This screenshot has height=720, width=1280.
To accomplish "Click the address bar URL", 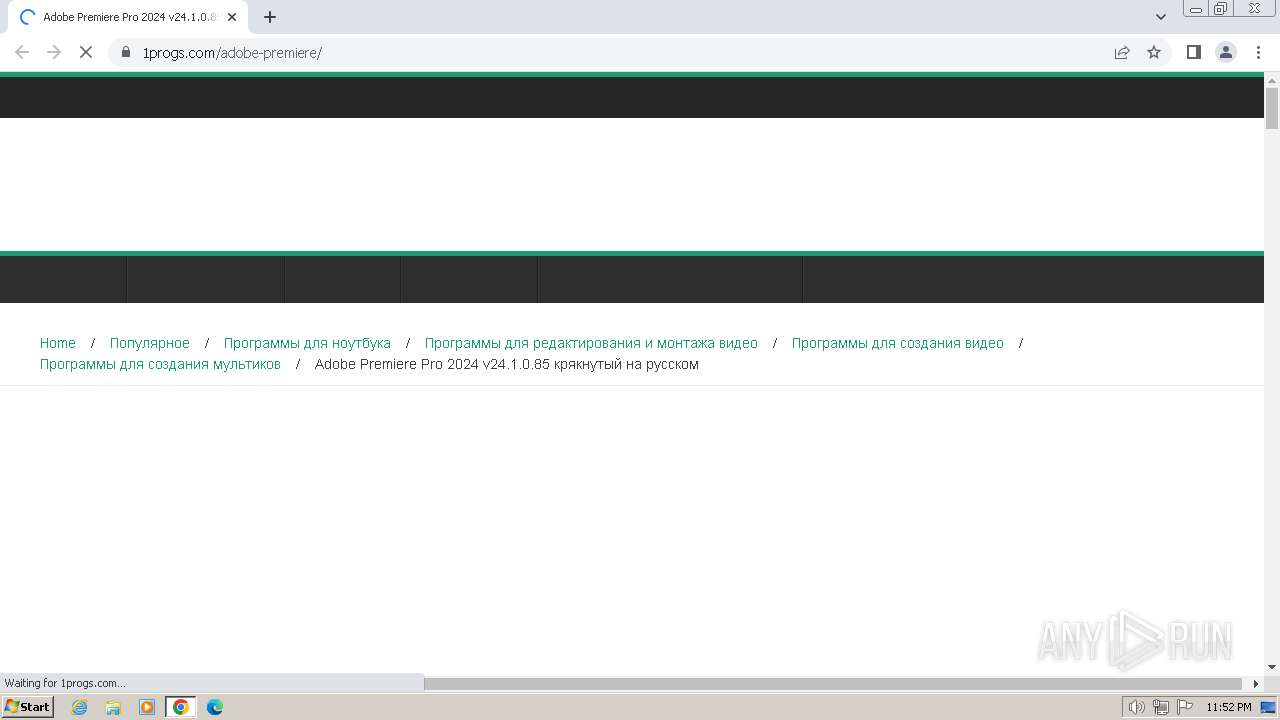I will [x=232, y=53].
